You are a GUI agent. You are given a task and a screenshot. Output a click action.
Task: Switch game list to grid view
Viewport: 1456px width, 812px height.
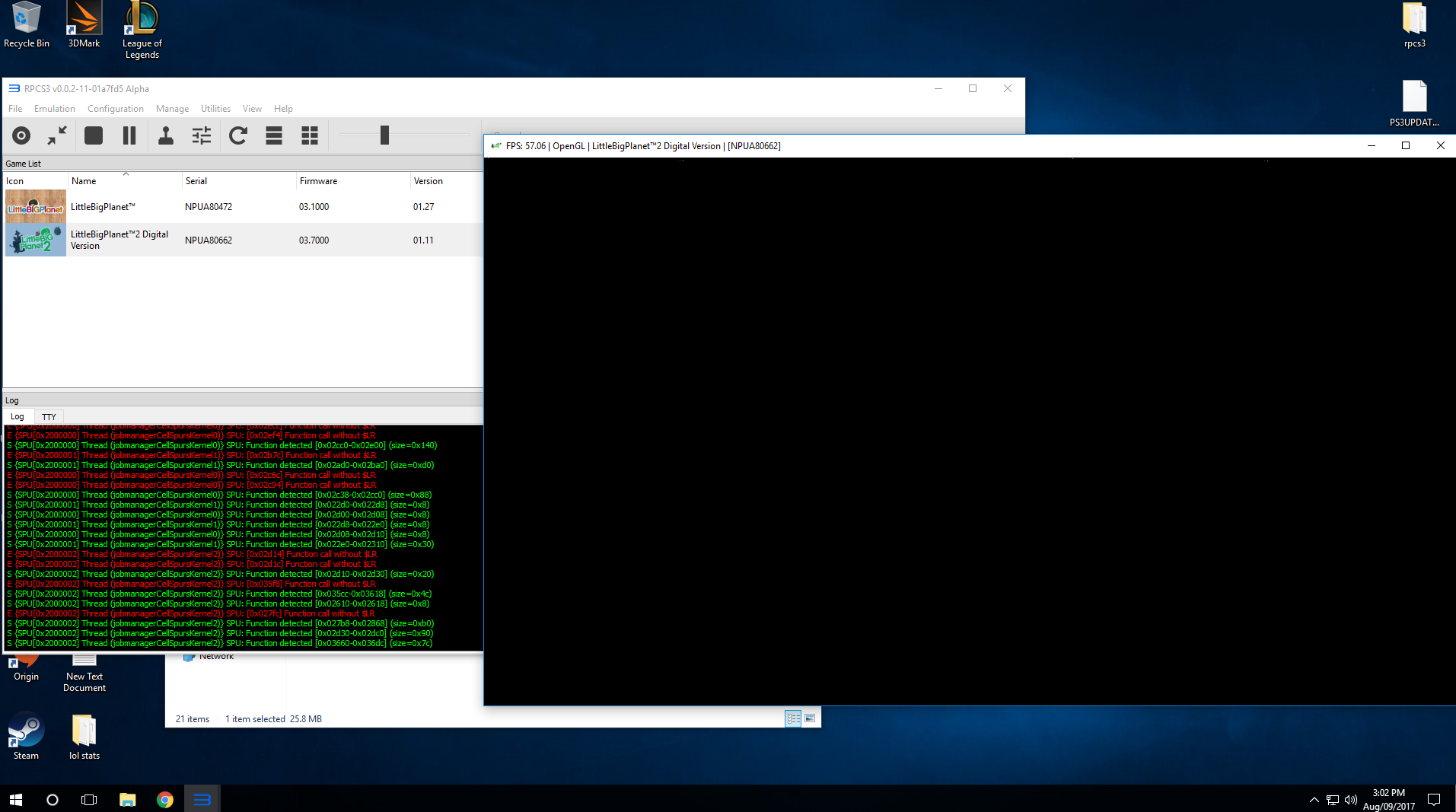click(310, 135)
